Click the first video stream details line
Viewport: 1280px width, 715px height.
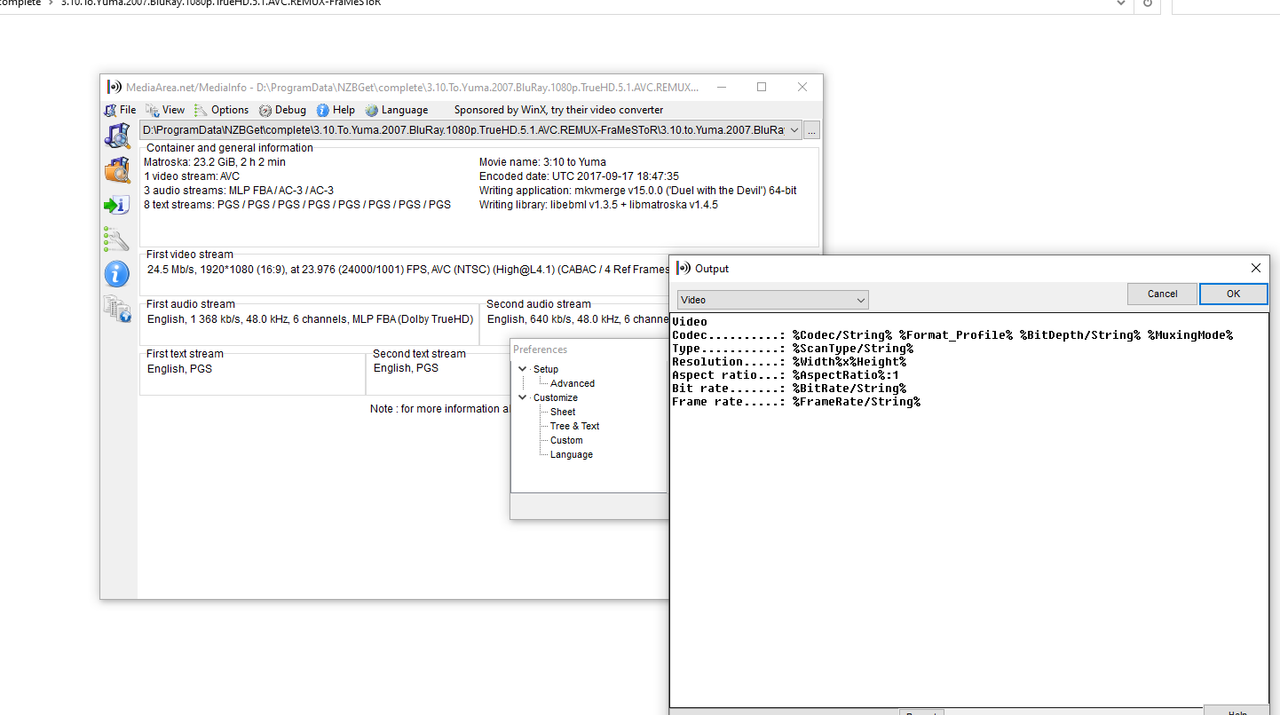tap(408, 269)
